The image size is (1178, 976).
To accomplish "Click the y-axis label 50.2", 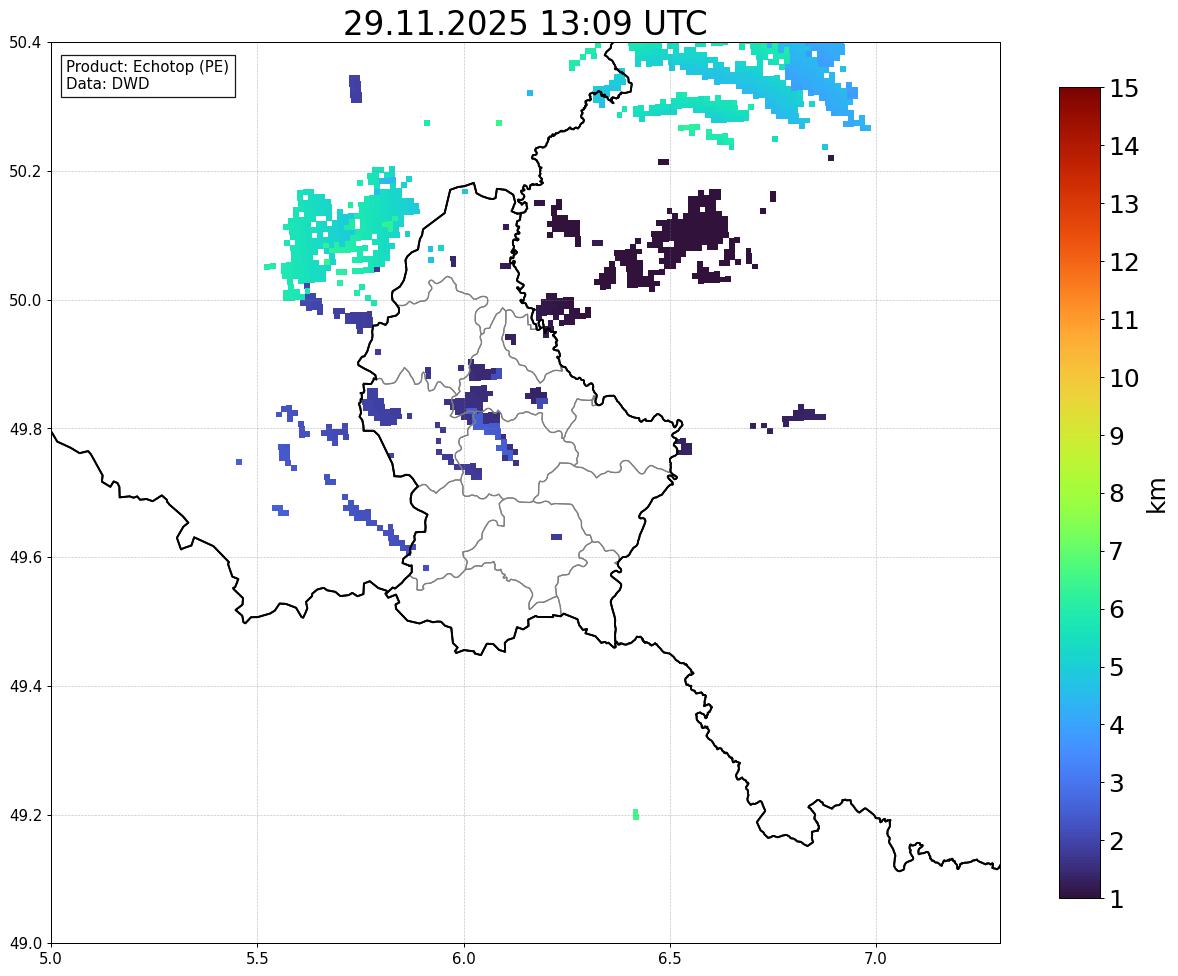I will tap(24, 171).
